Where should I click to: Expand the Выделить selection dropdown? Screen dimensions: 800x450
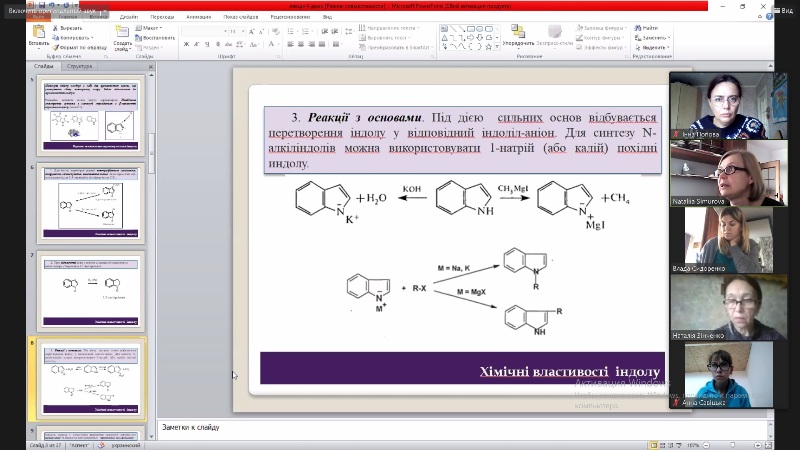(x=655, y=47)
